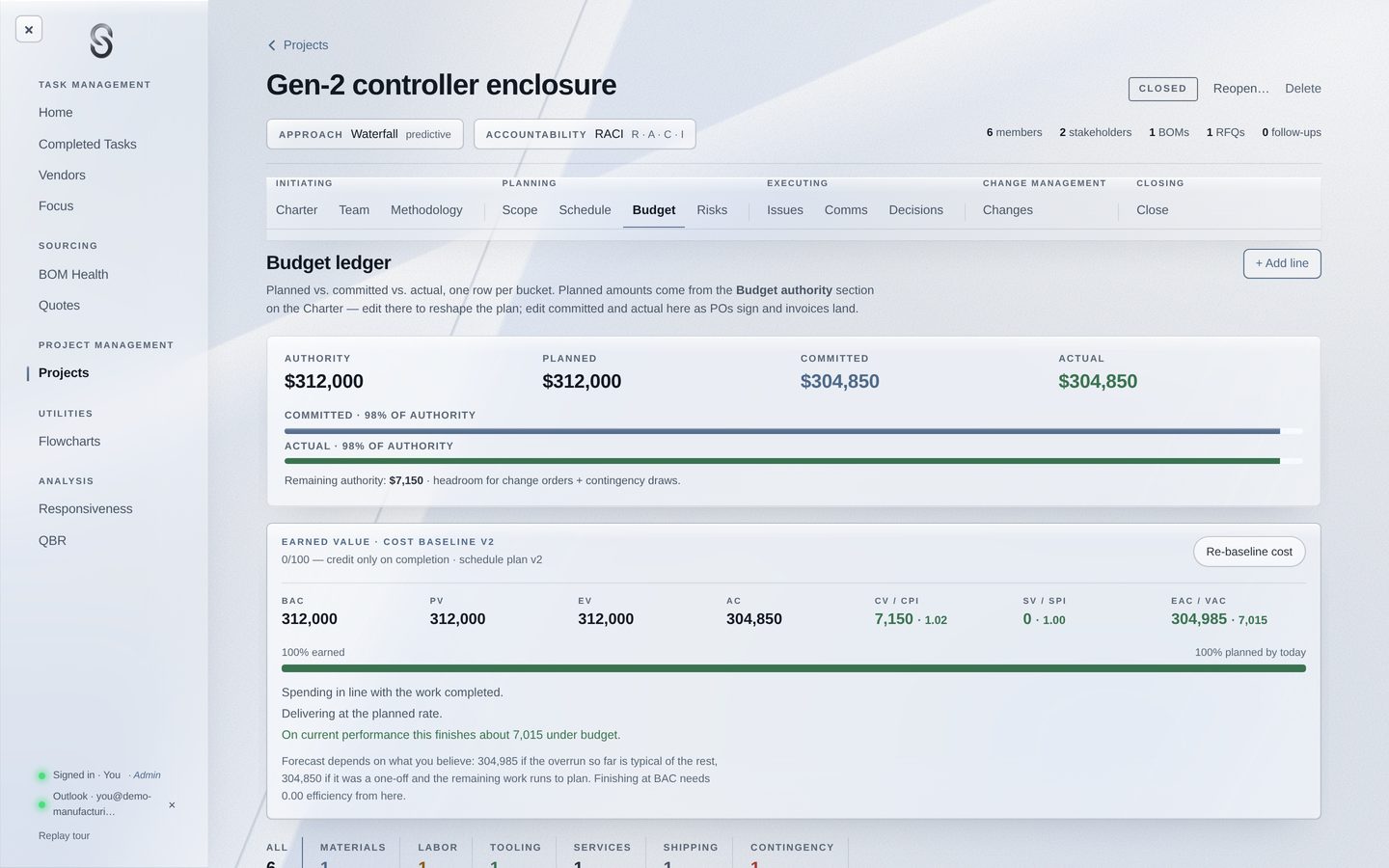Open the Accountability RACI selector

click(585, 134)
